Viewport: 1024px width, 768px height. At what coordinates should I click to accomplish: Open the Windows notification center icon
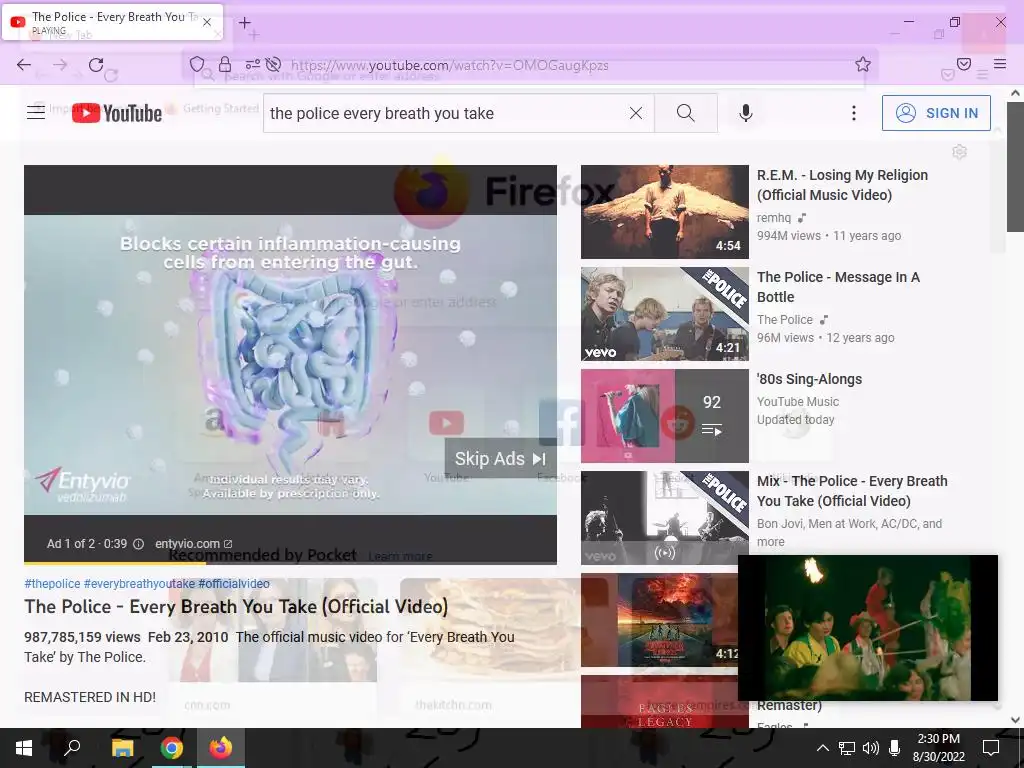coord(991,748)
